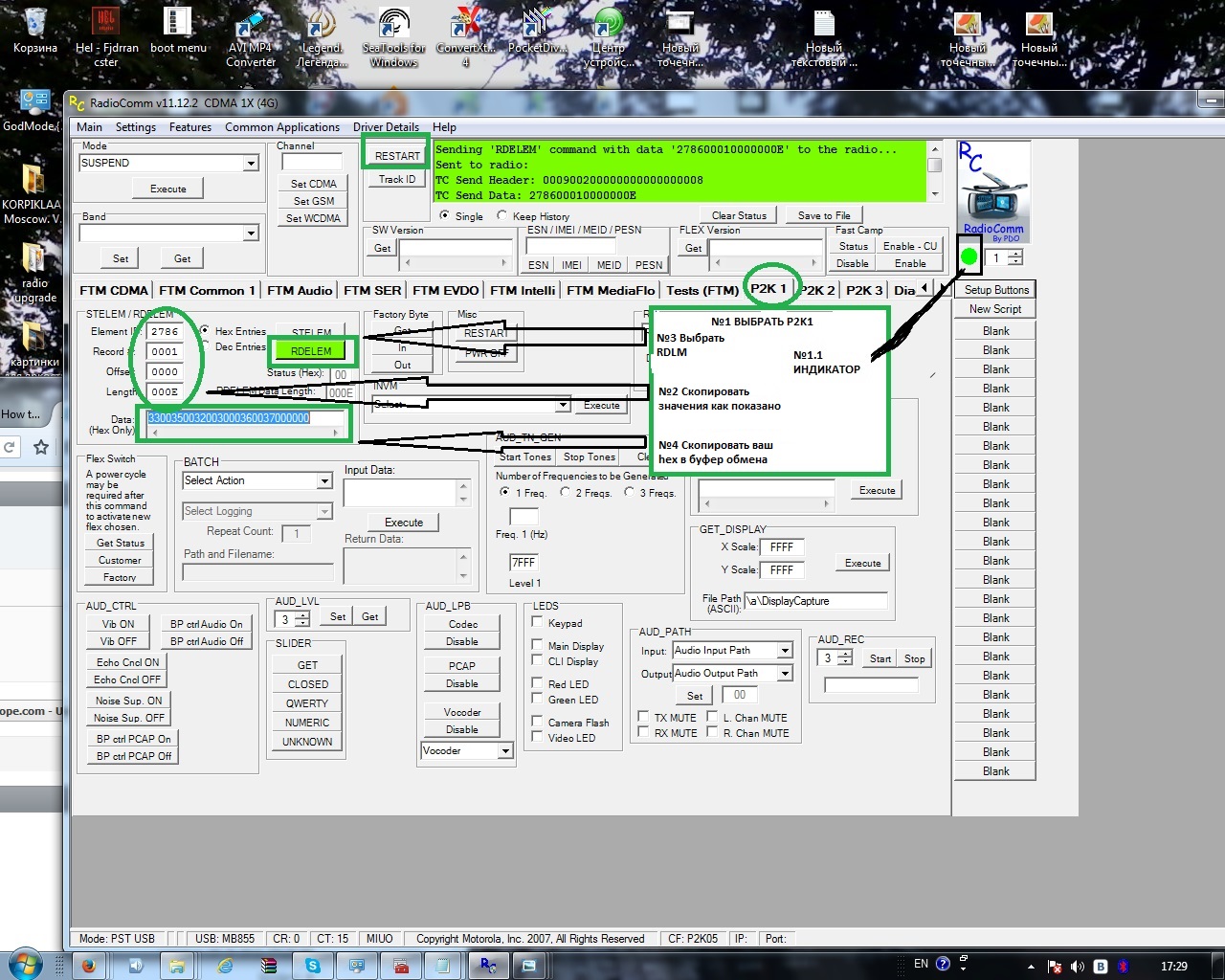Enable the Camera Flash checkbox

(x=537, y=722)
